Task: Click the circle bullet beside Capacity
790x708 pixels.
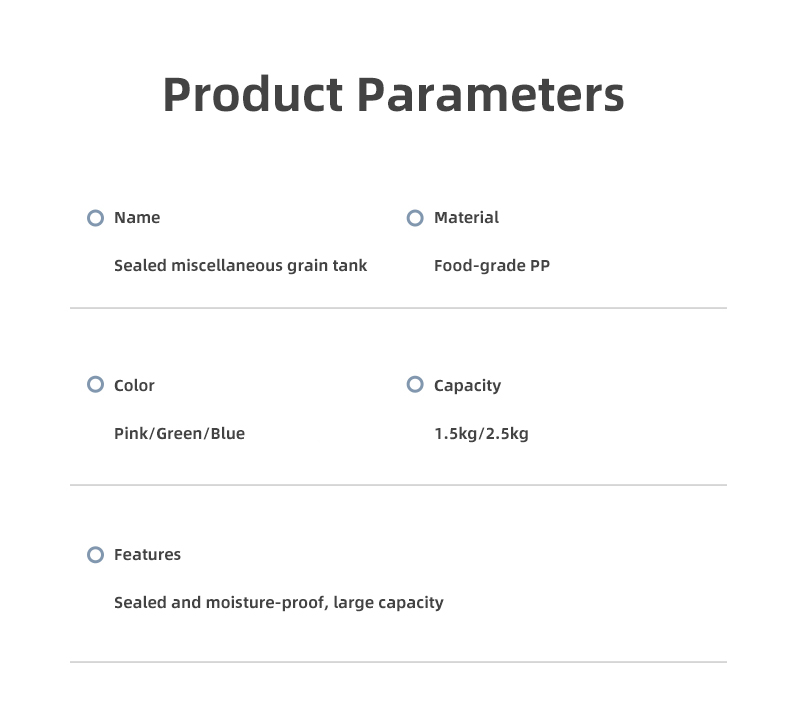Action: click(415, 385)
